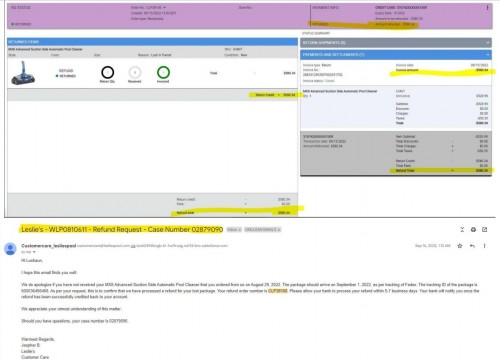Click the 'Credit Card' payment info line
This screenshot has height=360, width=500.
click(x=401, y=7)
